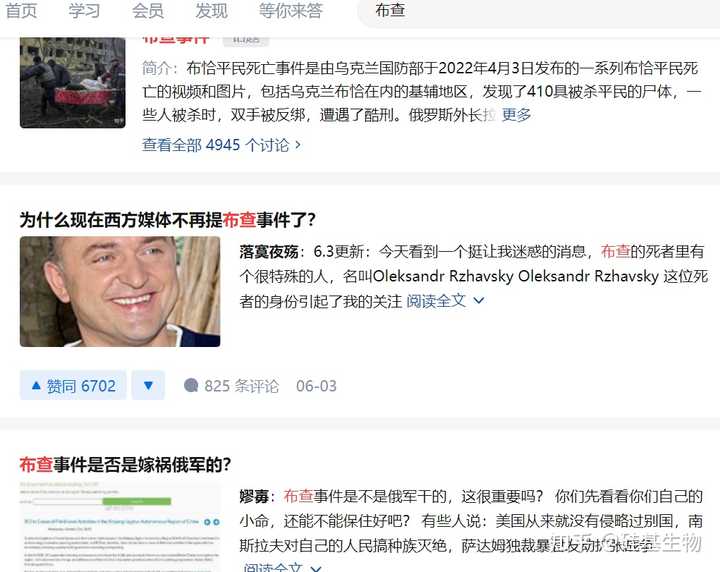720x572 pixels.
Task: Click author name 落寞夜殇
Action: point(269,252)
